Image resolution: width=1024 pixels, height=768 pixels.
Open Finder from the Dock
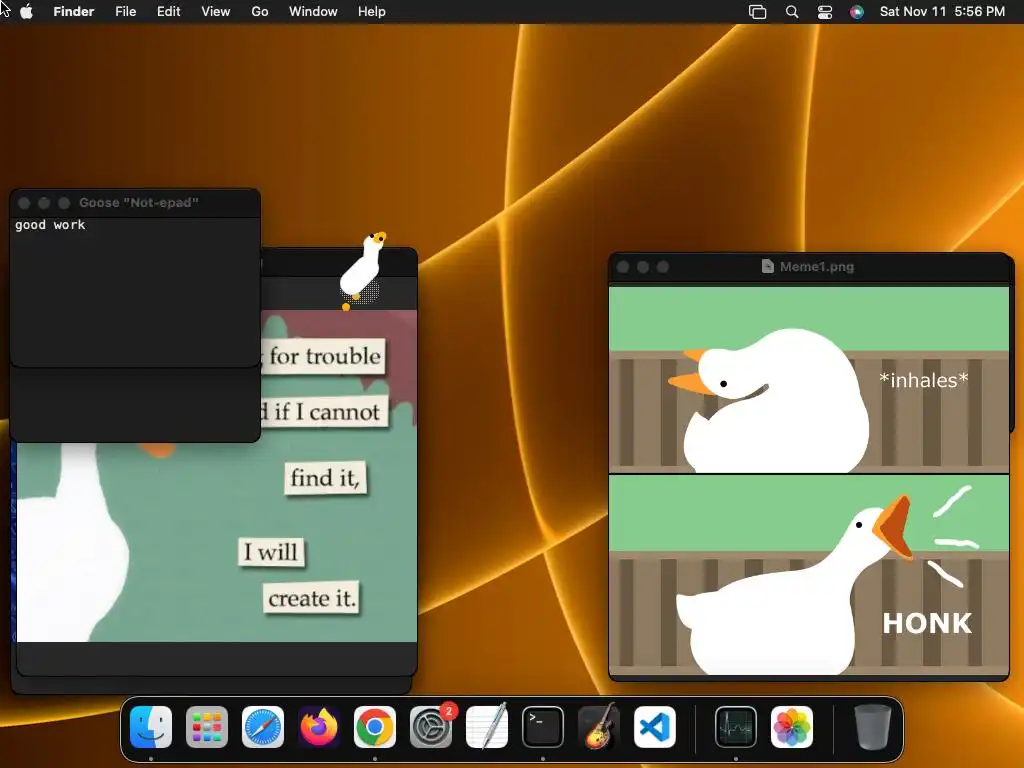[151, 727]
